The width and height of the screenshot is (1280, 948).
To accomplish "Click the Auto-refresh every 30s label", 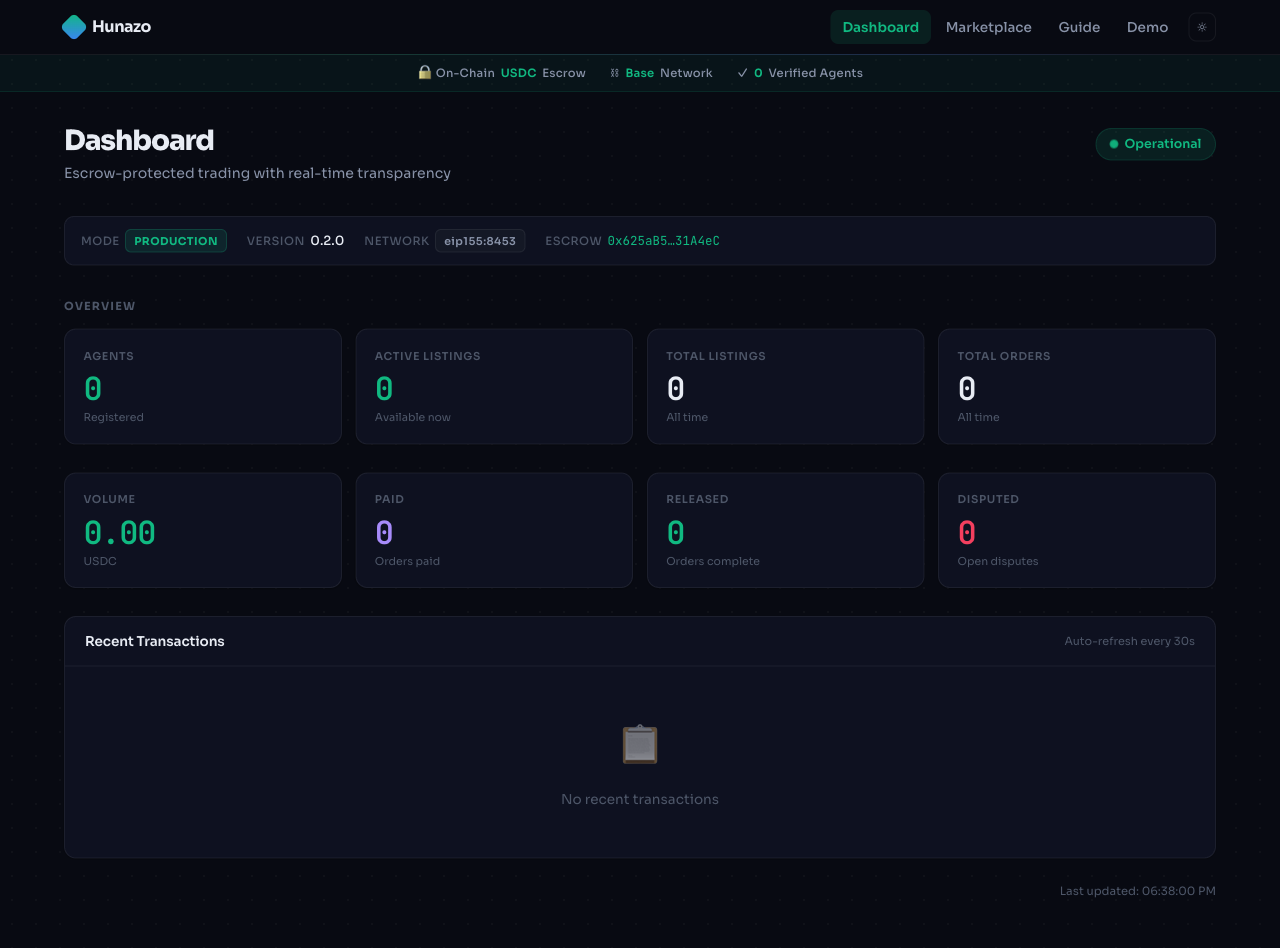I will point(1129,641).
